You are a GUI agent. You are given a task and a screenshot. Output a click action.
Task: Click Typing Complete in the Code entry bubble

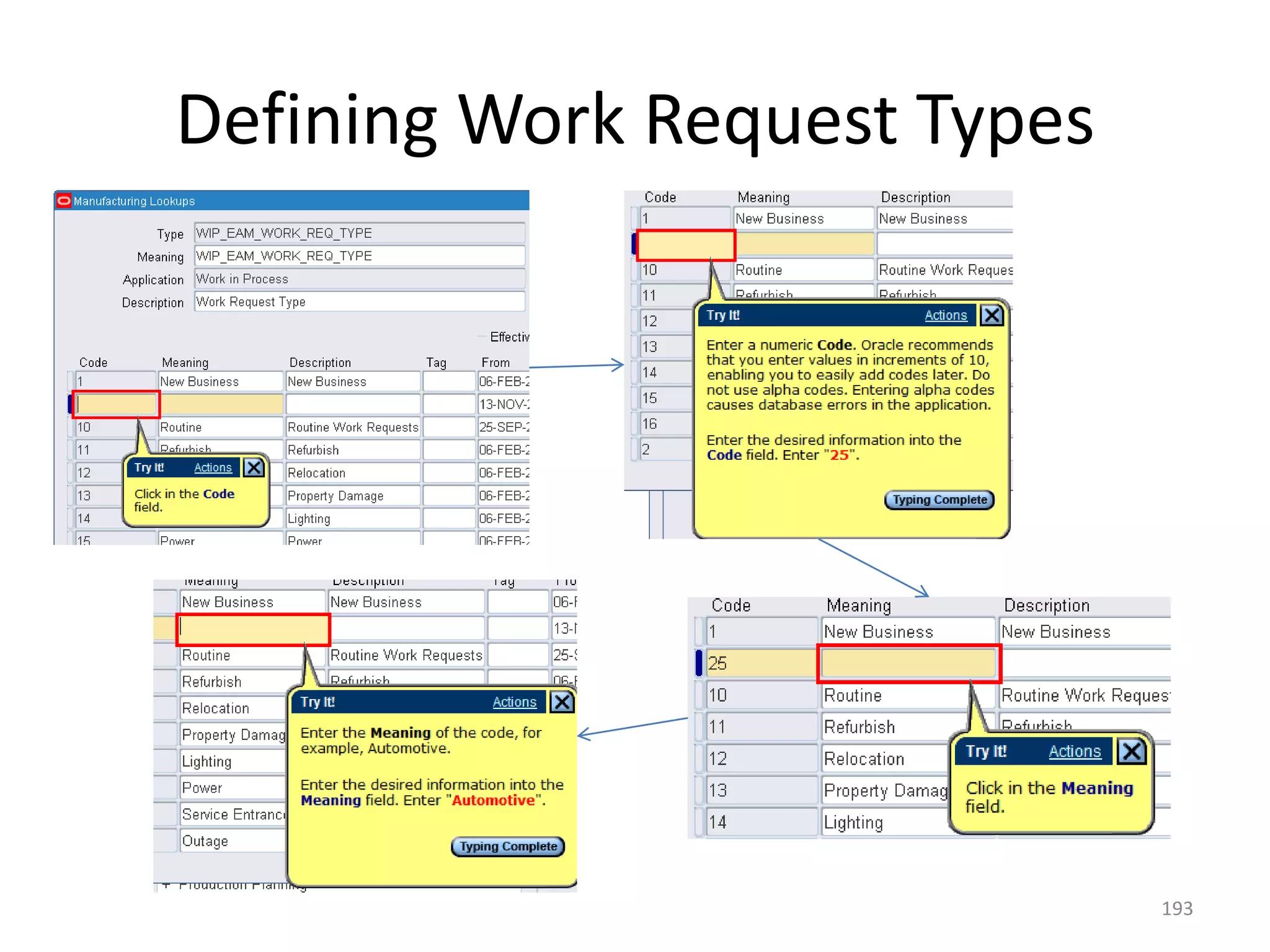pyautogui.click(x=939, y=500)
